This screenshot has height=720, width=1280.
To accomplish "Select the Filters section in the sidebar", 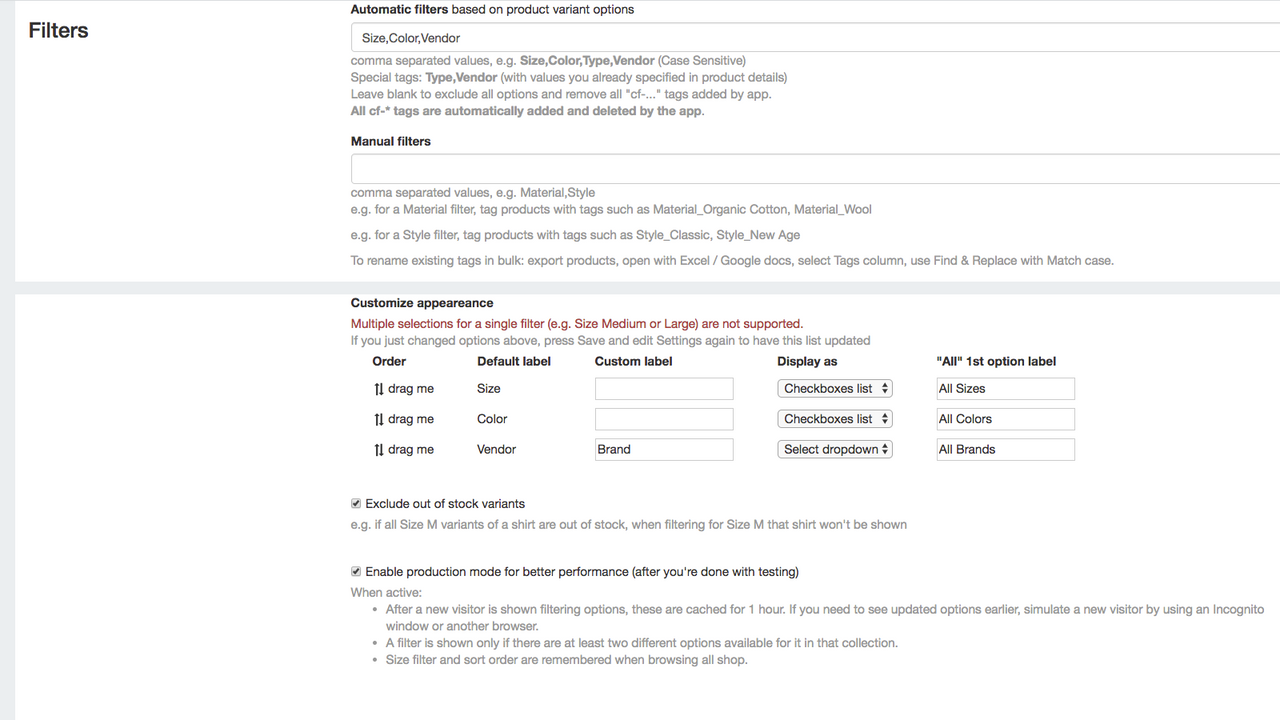I will (58, 30).
